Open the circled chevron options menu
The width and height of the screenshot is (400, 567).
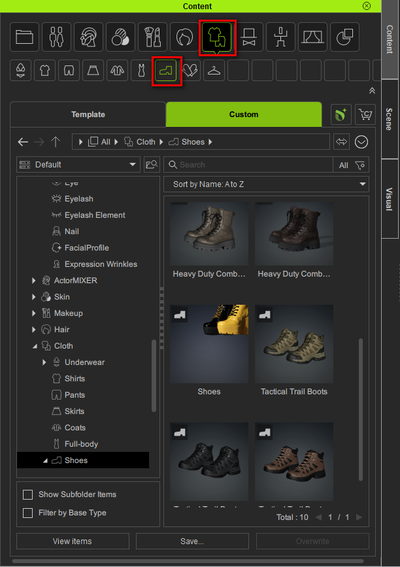coord(361,142)
